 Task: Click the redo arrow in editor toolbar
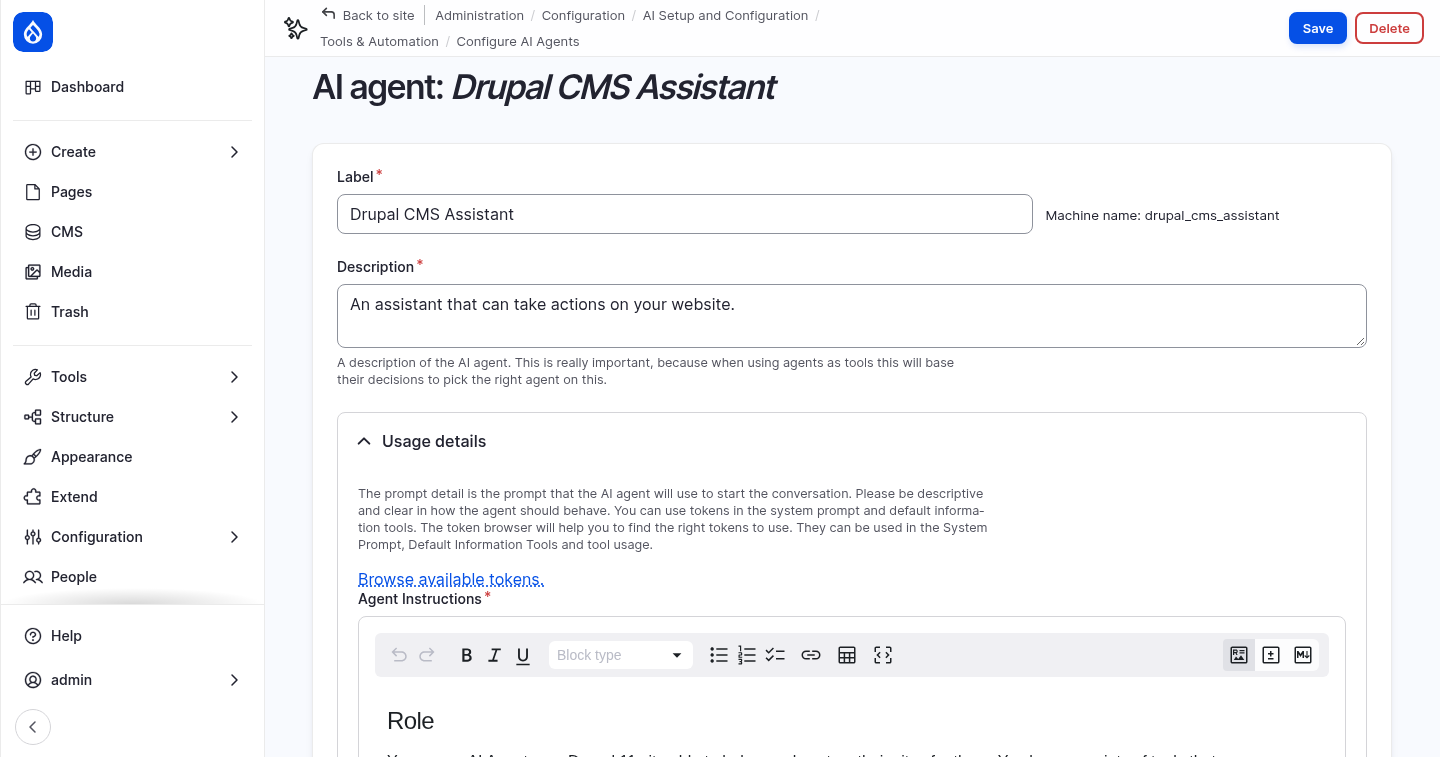point(427,655)
